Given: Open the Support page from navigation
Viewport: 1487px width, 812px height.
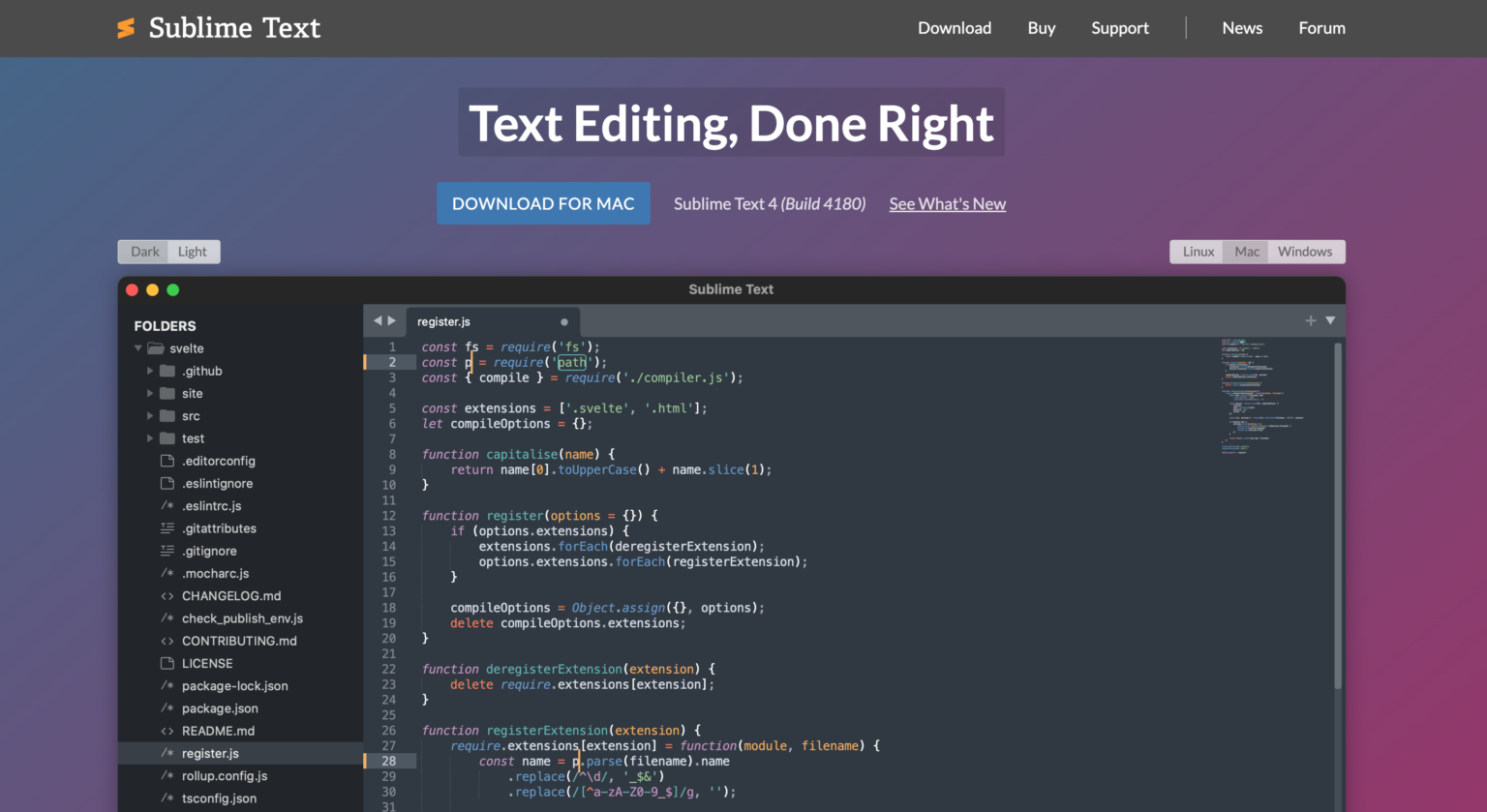Looking at the screenshot, I should coord(1120,28).
